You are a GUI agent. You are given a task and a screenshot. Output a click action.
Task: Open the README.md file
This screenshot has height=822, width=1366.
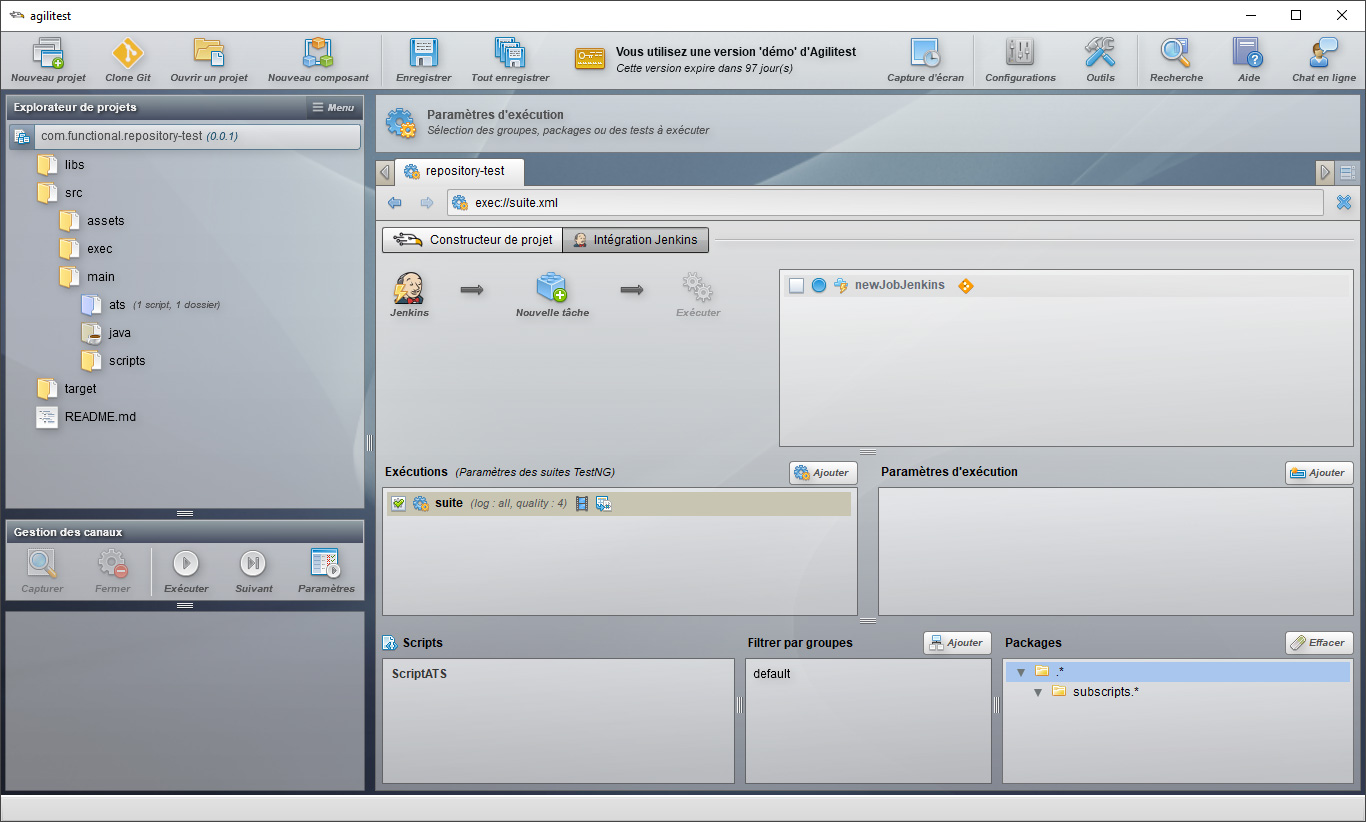click(100, 417)
